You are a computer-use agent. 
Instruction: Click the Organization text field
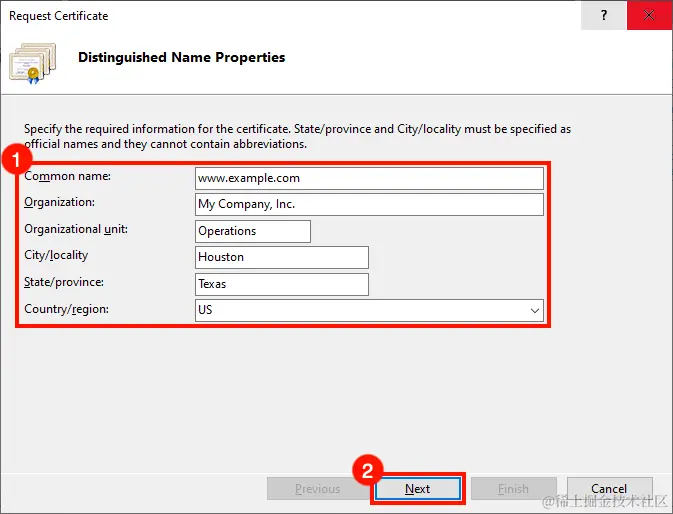369,204
